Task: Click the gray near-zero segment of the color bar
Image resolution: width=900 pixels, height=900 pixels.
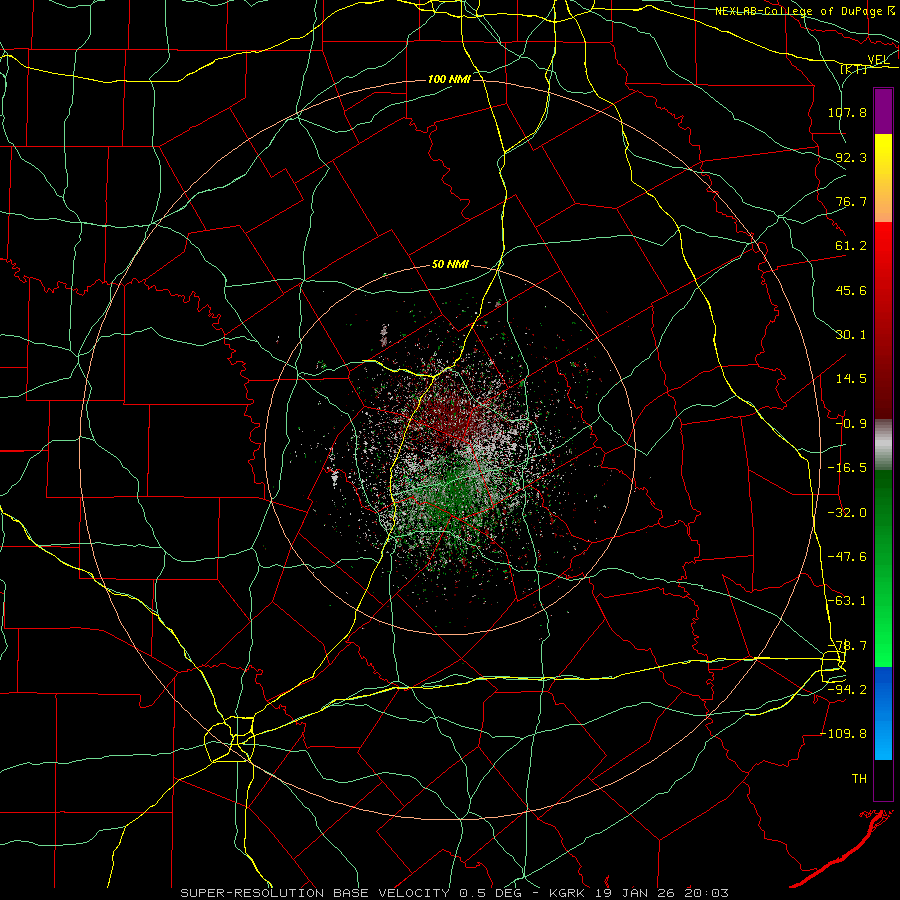Action: pos(883,445)
